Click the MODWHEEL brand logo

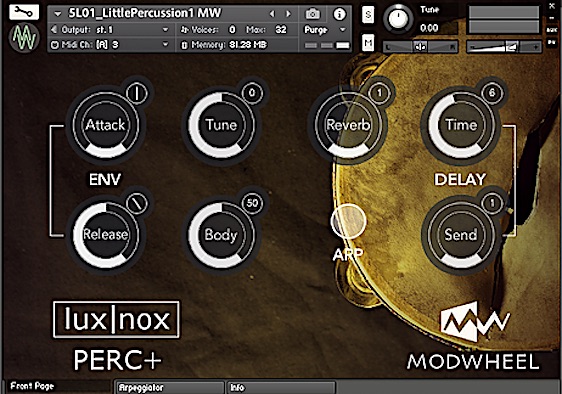(x=473, y=336)
